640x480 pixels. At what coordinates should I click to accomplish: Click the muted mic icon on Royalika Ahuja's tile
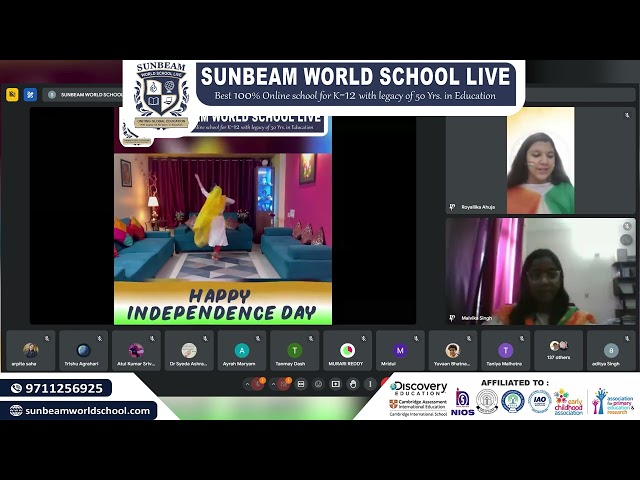coord(627,116)
